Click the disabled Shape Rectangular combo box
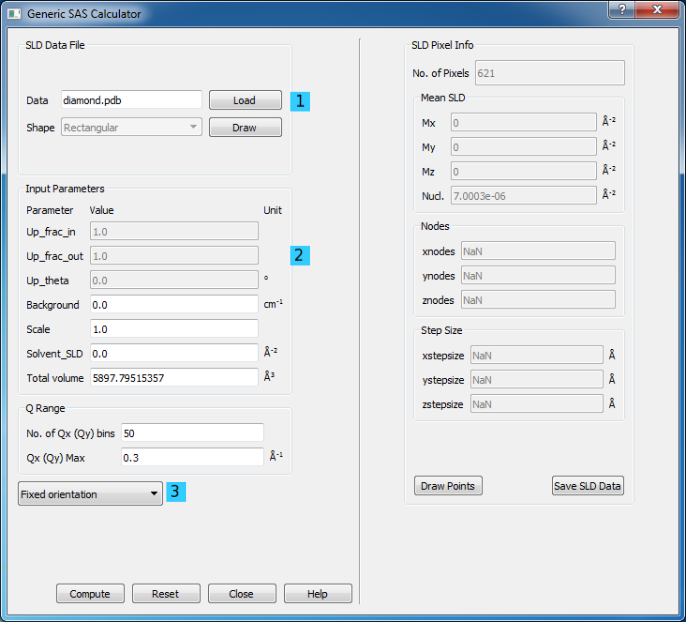 click(130, 127)
